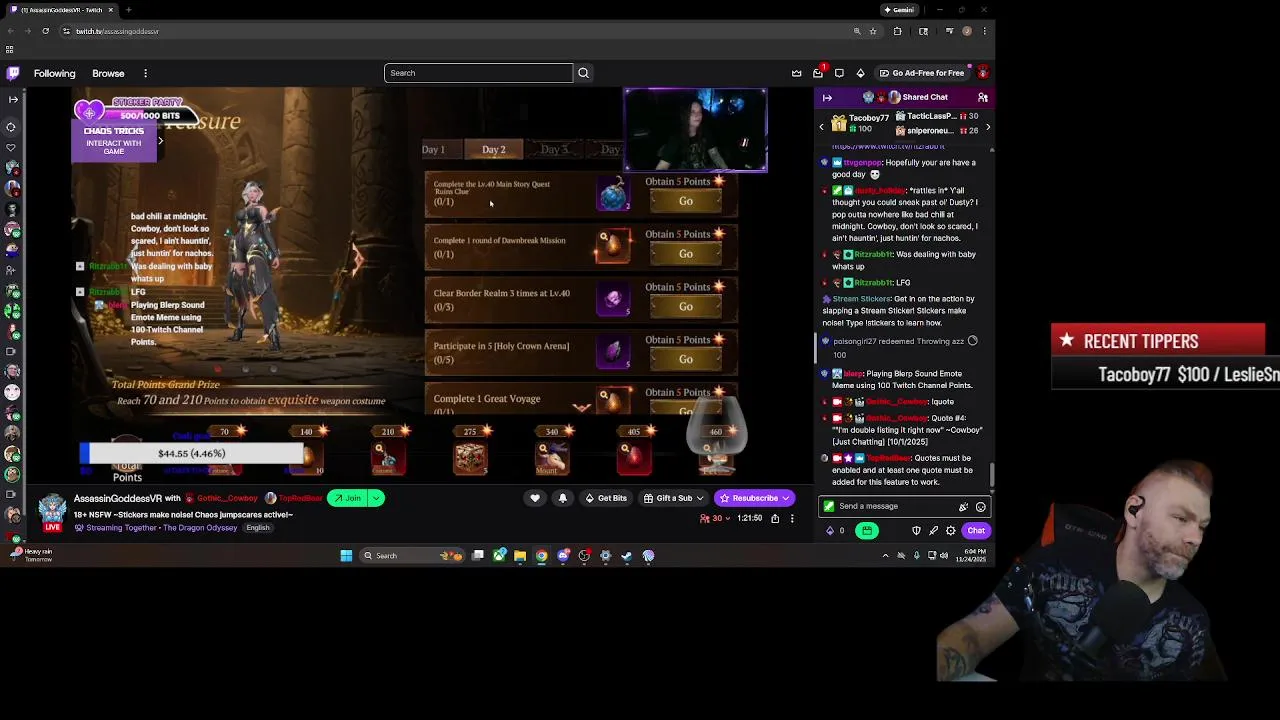
Task: Open Chrome from the taskbar
Action: pos(541,556)
